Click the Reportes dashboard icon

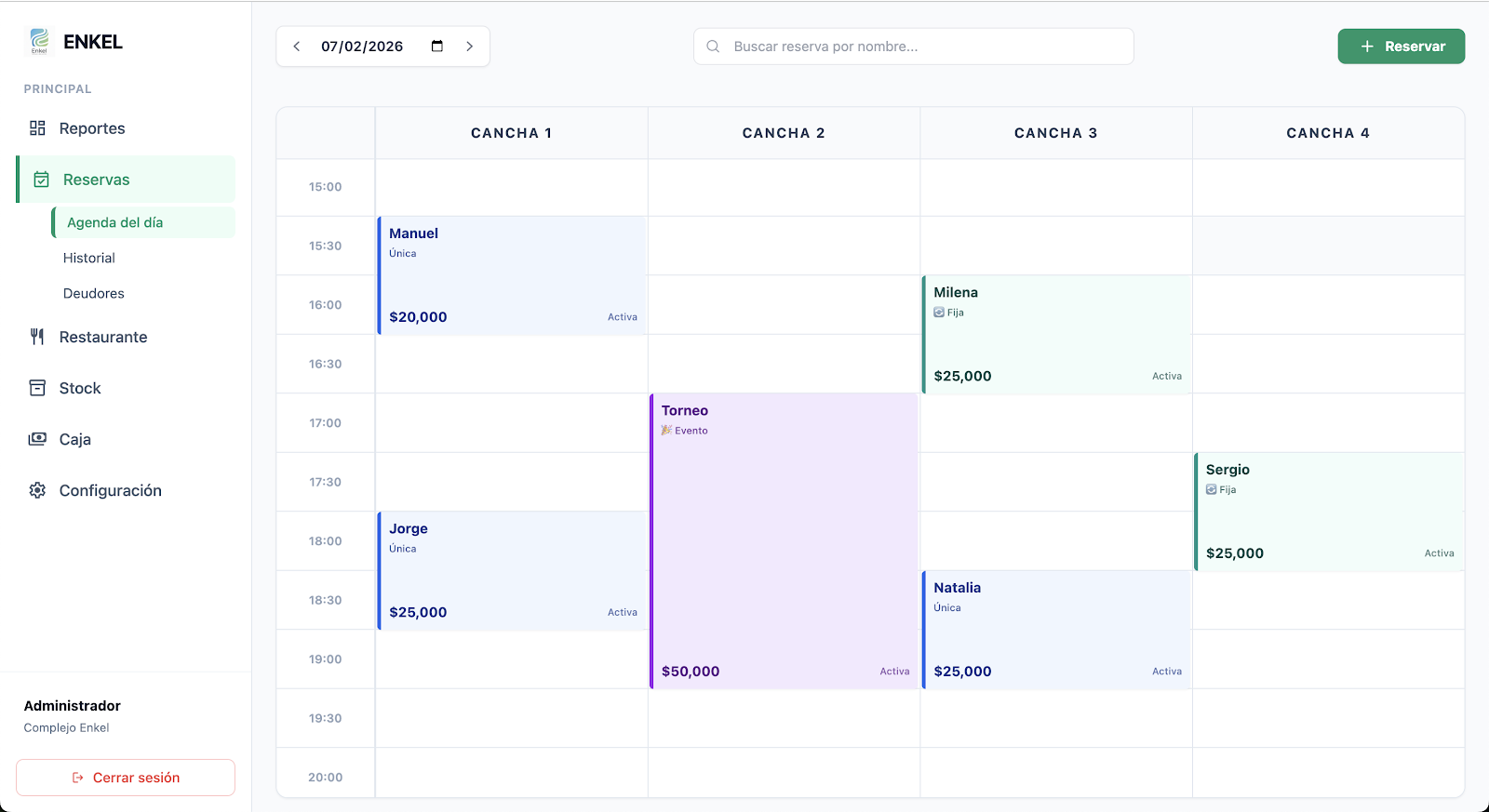[37, 128]
